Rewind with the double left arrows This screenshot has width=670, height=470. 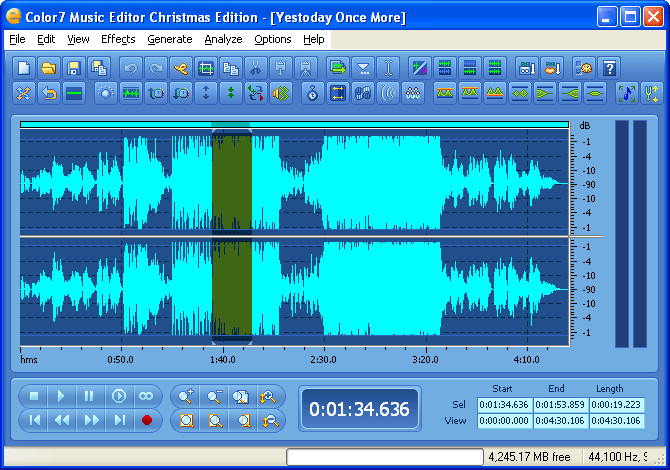point(62,420)
